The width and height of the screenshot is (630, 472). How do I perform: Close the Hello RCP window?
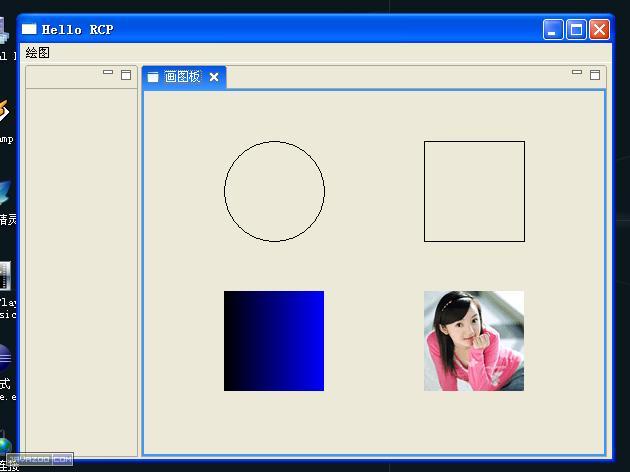tap(599, 30)
